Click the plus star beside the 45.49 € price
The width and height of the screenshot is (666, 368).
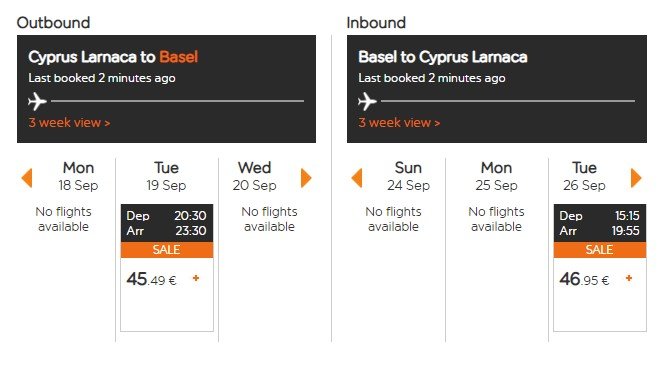pos(196,278)
